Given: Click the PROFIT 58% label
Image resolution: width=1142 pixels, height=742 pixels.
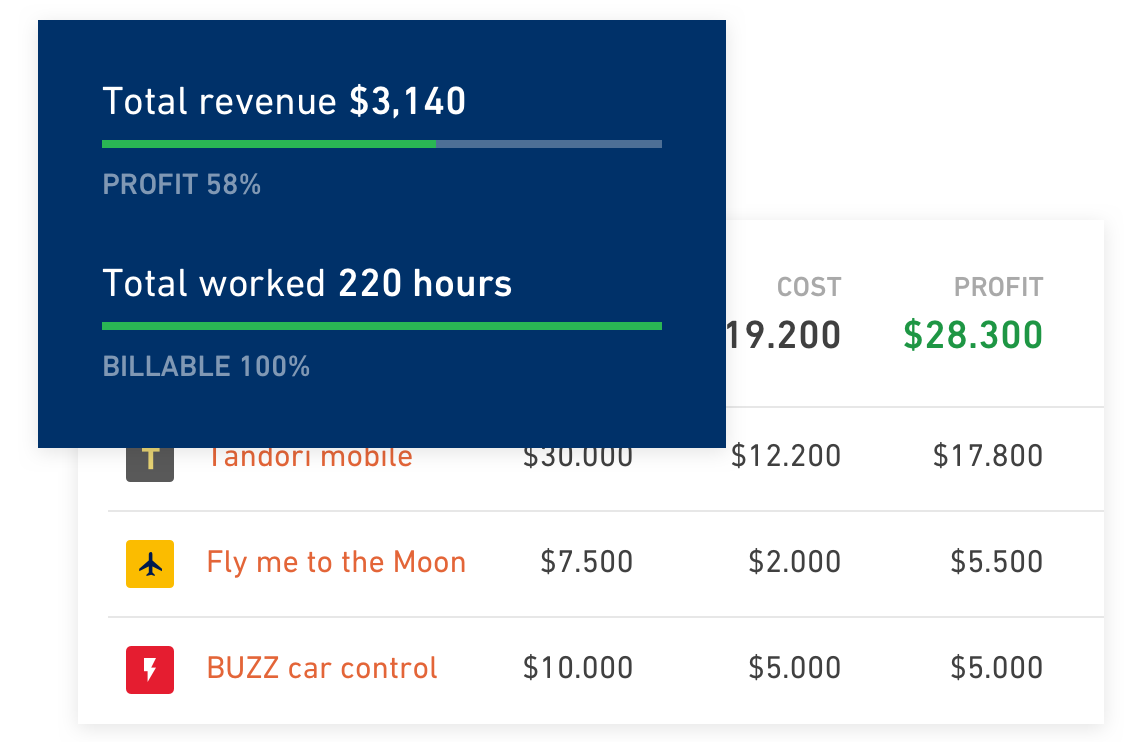Looking at the screenshot, I should (x=181, y=184).
